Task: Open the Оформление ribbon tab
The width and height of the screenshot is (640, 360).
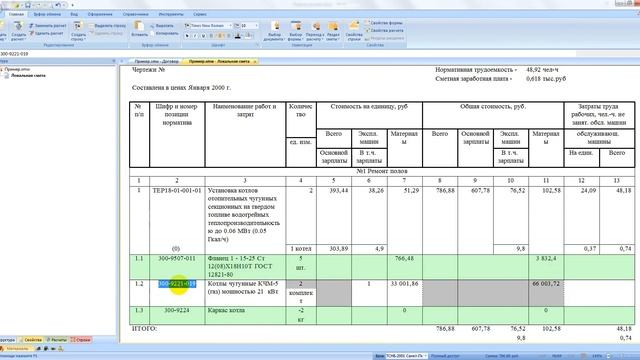Action: (x=100, y=14)
